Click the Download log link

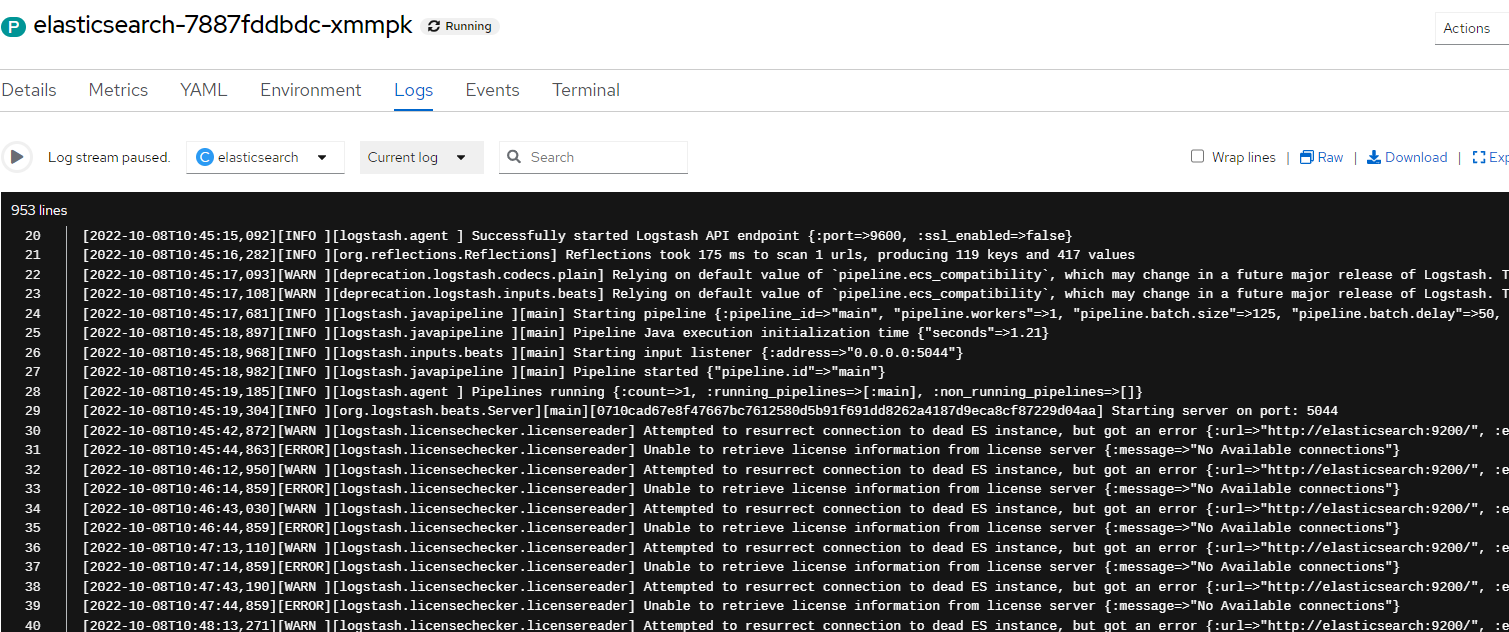[1407, 157]
